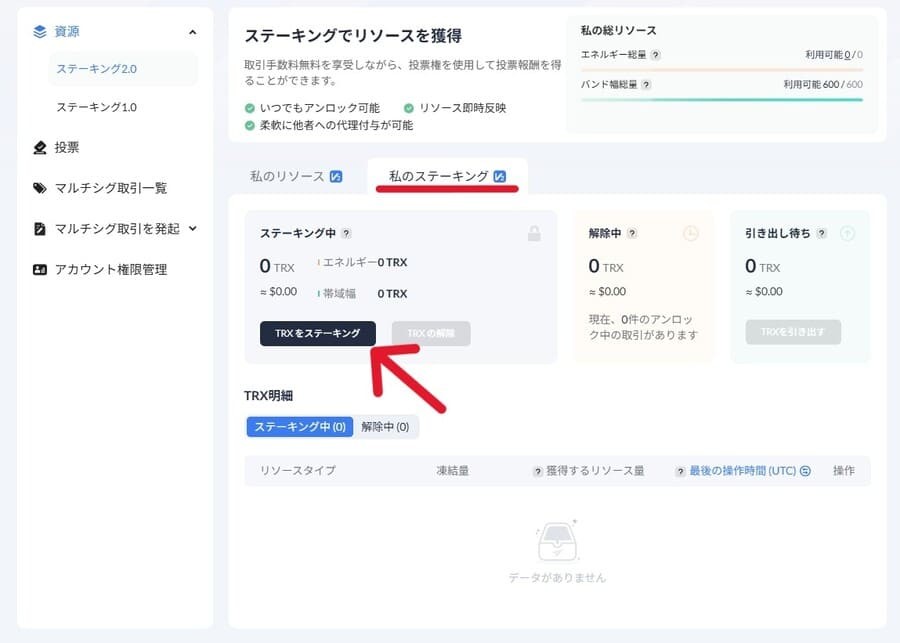This screenshot has height=643, width=900.
Task: Click green check beside リソース即時反映
Action: [409, 108]
